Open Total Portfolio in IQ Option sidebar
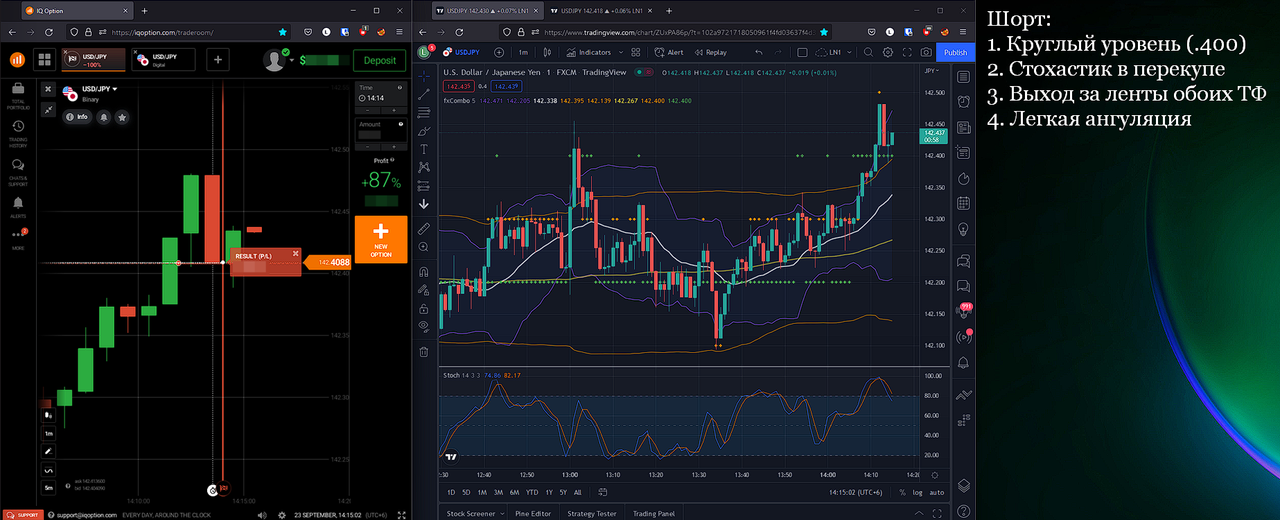Screen dimensions: 1280x520 (18, 94)
